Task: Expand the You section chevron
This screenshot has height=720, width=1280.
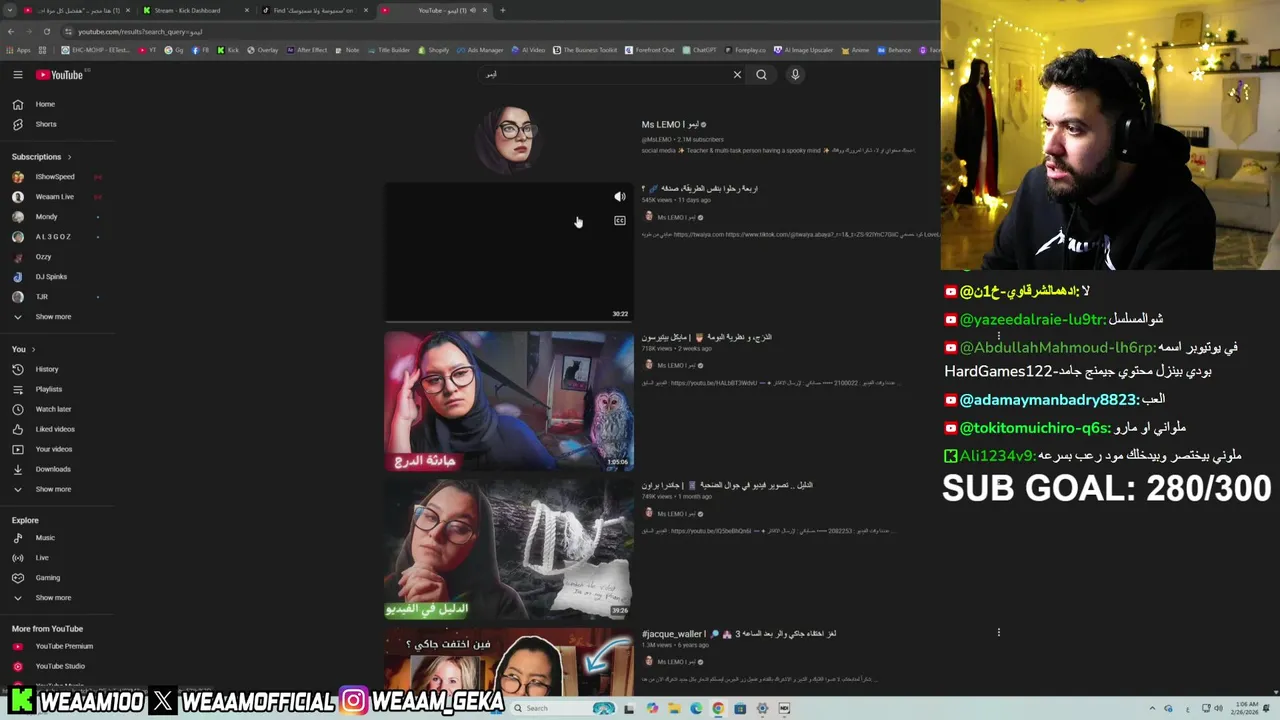Action: (x=33, y=349)
